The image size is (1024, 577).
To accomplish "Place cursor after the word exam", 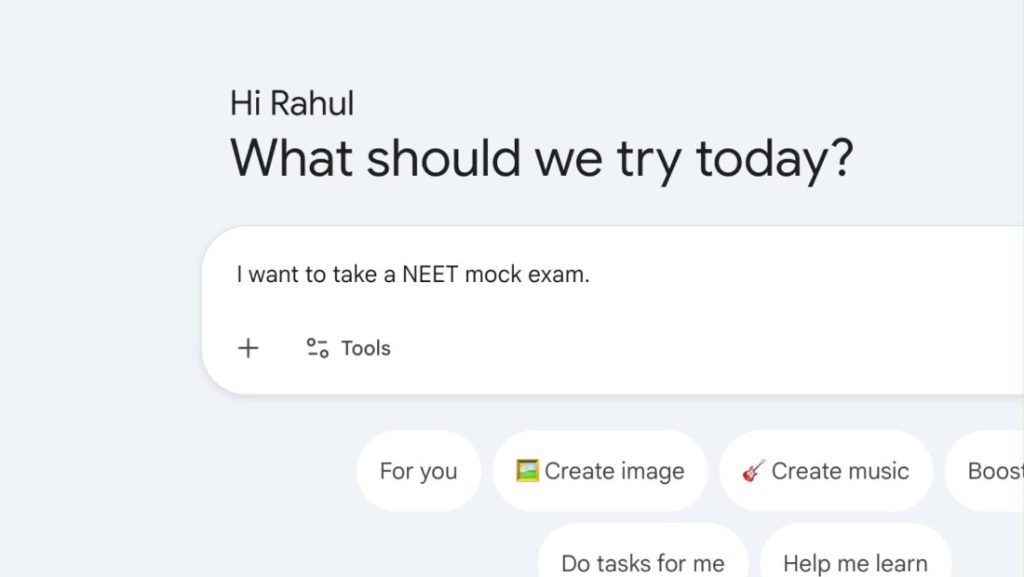I will (591, 275).
